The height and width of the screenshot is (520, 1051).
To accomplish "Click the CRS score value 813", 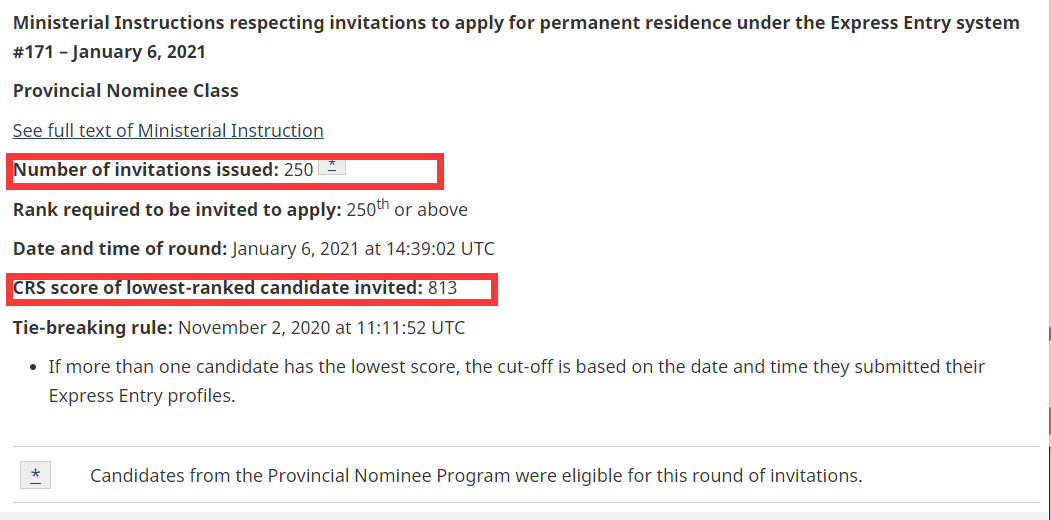I will (442, 288).
